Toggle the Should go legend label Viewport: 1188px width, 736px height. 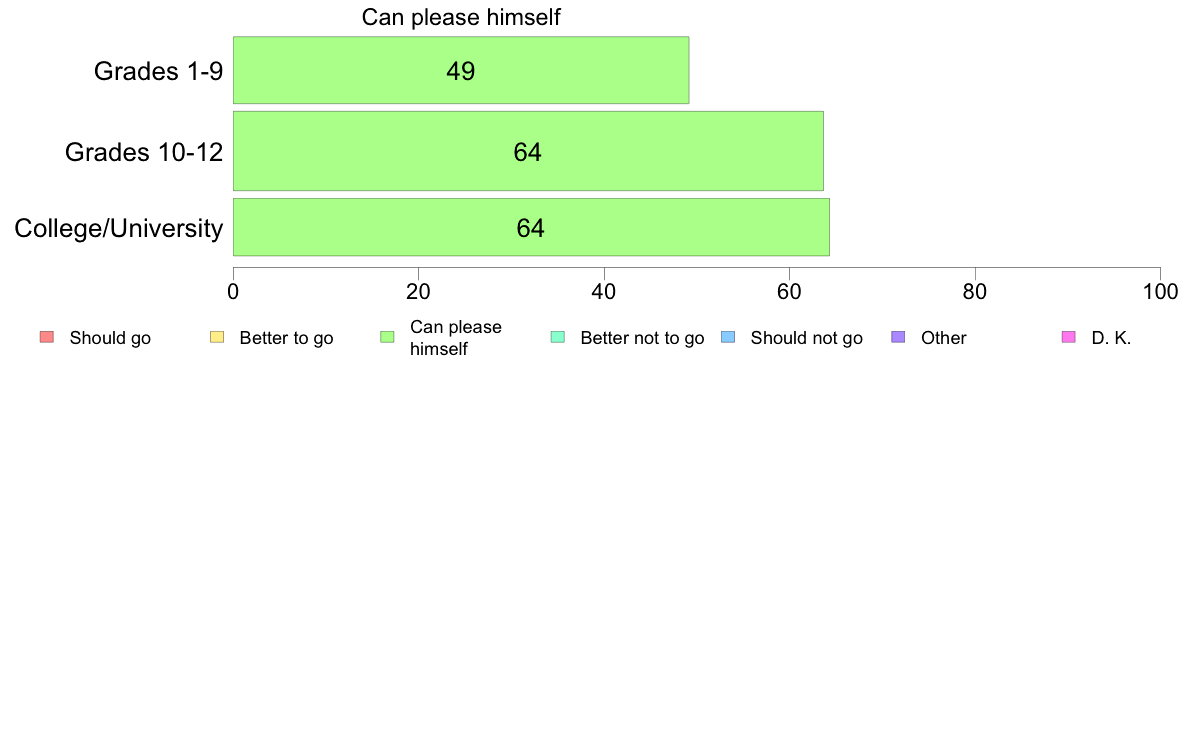tap(110, 338)
